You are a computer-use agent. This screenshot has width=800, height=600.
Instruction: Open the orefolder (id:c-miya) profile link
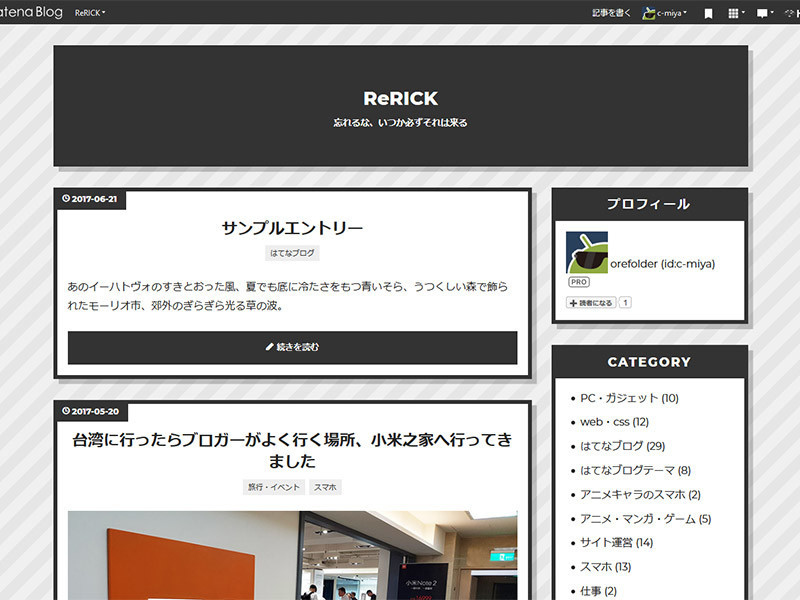pos(663,264)
